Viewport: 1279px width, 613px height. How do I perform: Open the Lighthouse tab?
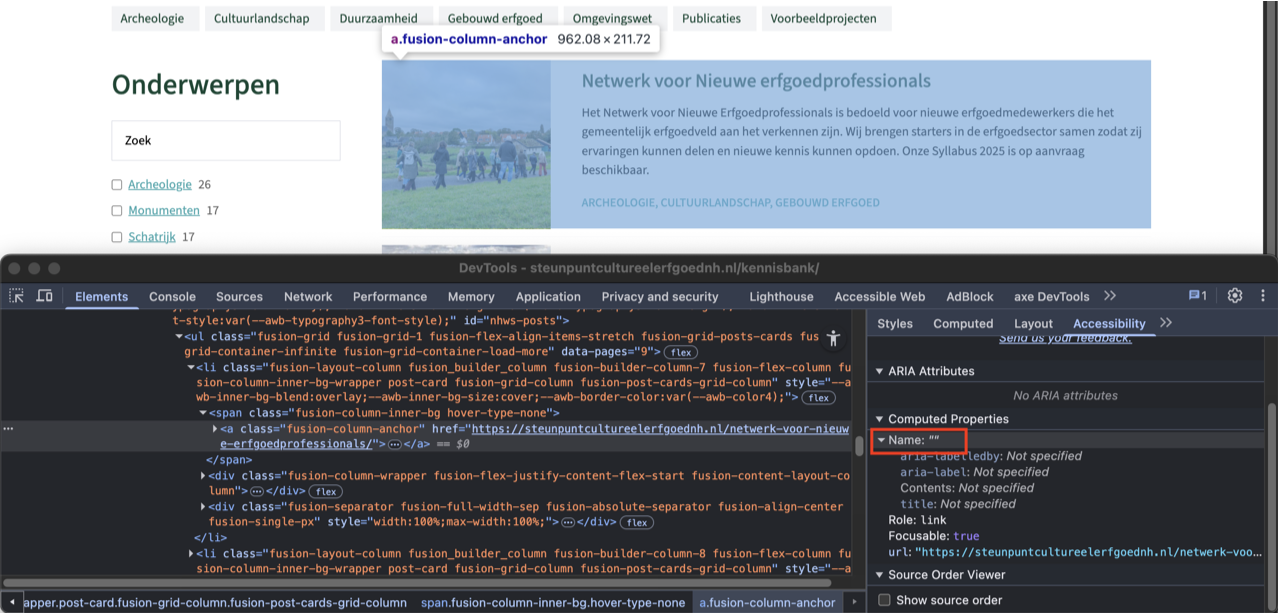[781, 297]
